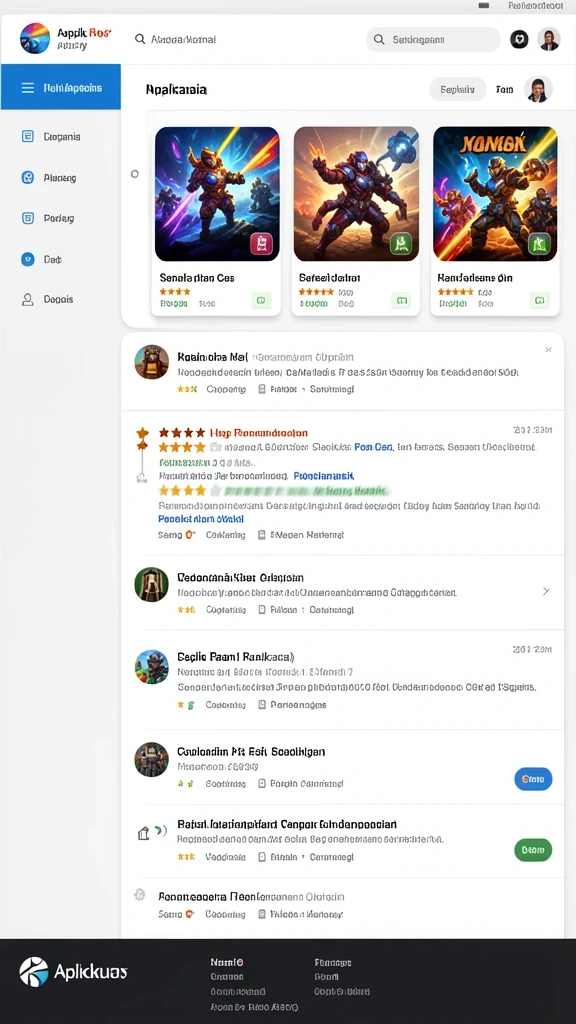Click the dark round notification icon in header

point(519,39)
